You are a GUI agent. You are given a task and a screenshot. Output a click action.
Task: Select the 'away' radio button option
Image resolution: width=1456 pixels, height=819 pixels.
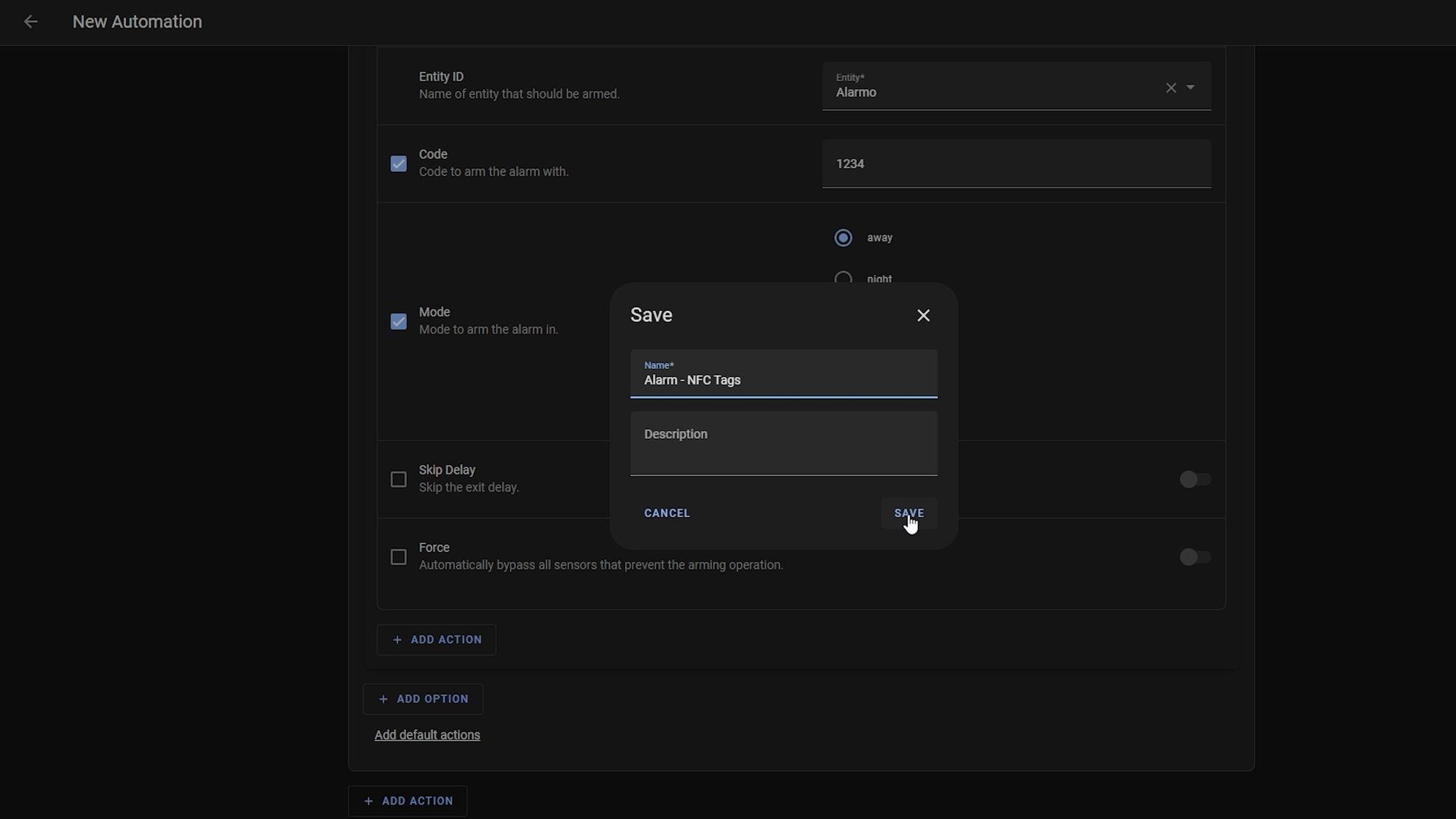[843, 237]
